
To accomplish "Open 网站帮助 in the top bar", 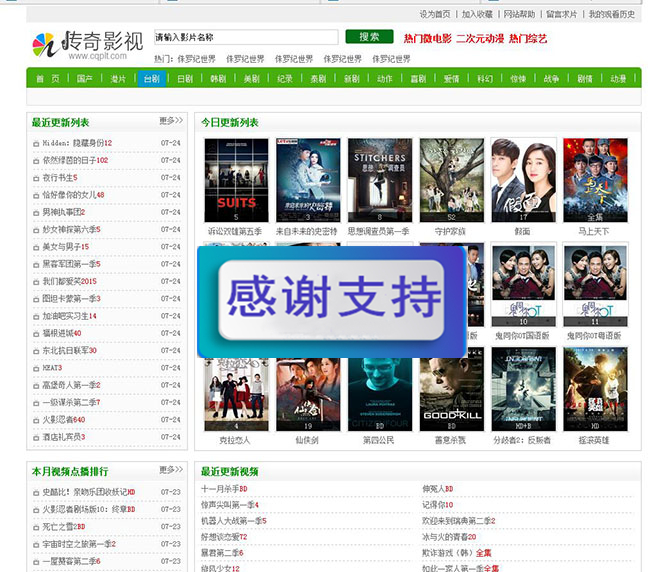I will tap(519, 15).
